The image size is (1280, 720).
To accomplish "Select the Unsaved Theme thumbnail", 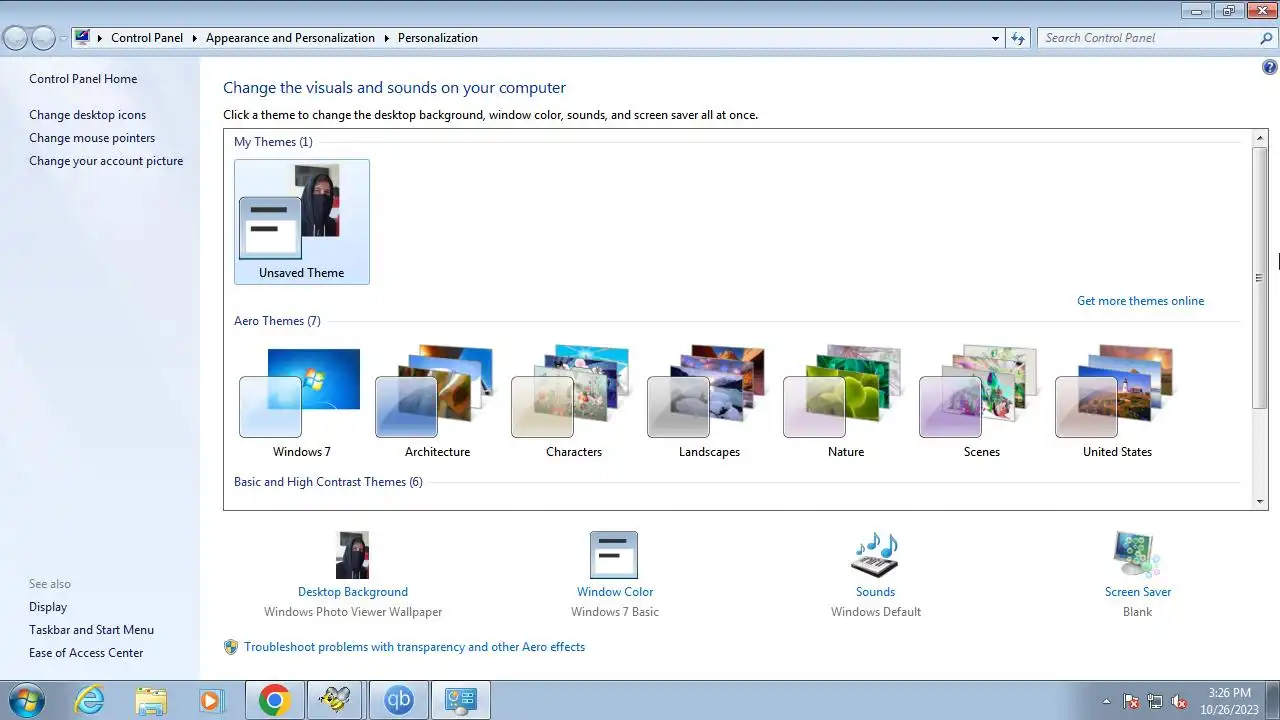I will [x=301, y=222].
